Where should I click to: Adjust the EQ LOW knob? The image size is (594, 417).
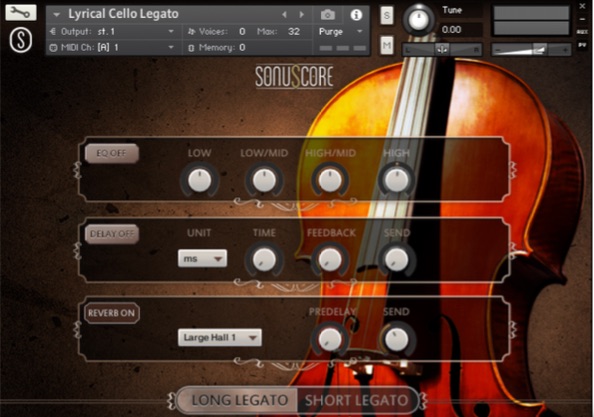pyautogui.click(x=199, y=180)
